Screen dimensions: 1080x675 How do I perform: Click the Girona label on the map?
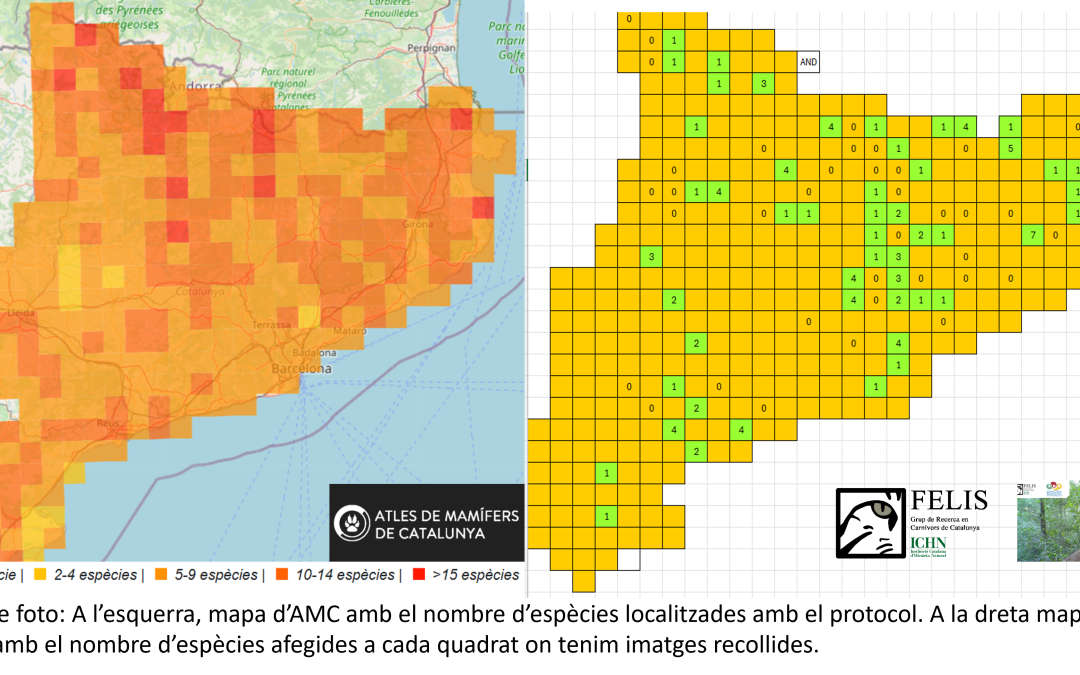[x=418, y=224]
